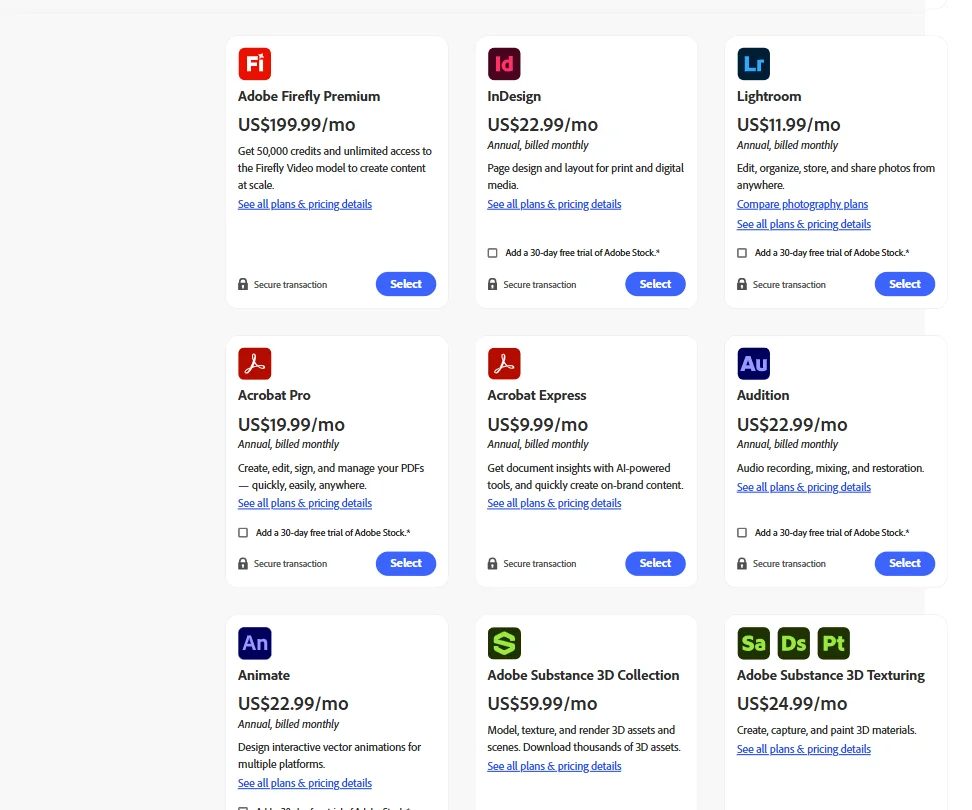Click the Lightroom app icon
972x810 pixels.
pyautogui.click(x=753, y=64)
